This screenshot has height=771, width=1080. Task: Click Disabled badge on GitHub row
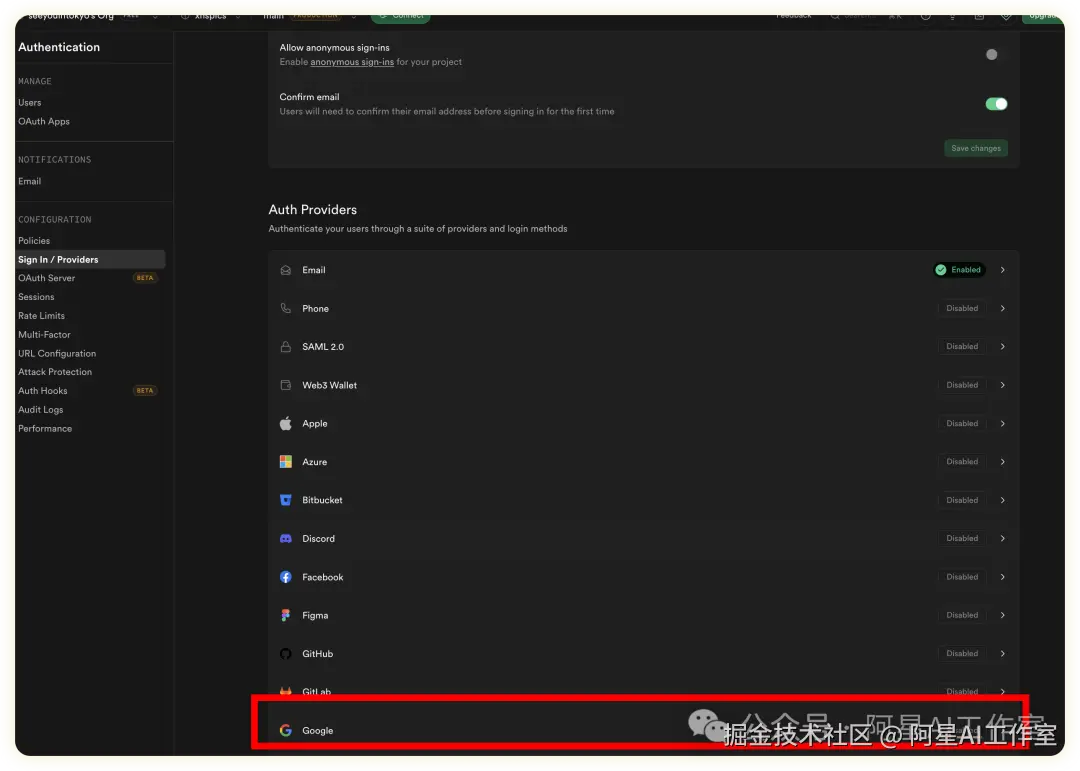pyautogui.click(x=962, y=653)
